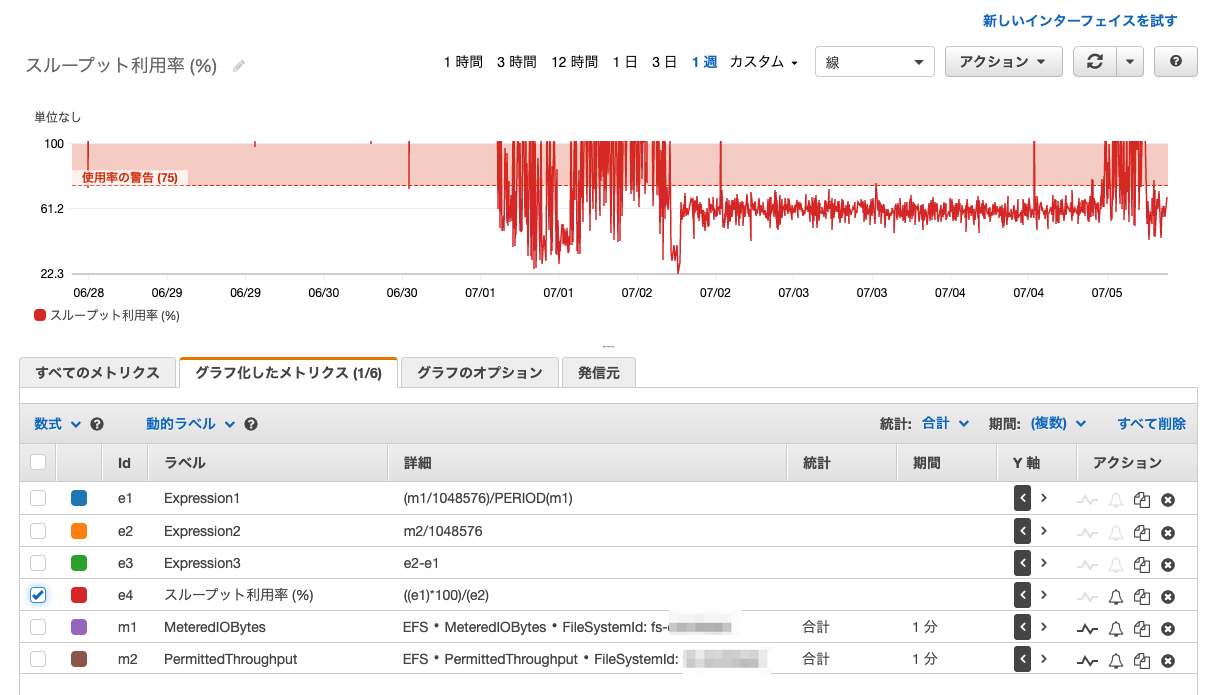This screenshot has height=695, width=1210.
Task: Create an alarm for m1 MeteredIOBytes bell icon
Action: click(1114, 627)
